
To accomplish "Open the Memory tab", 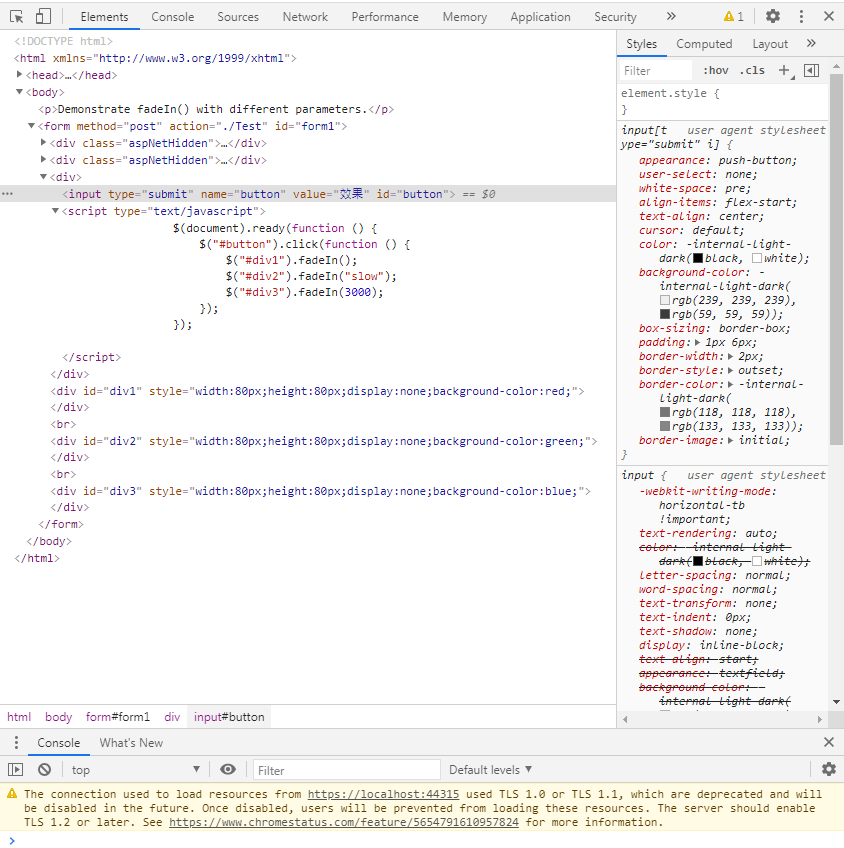I will 464,17.
